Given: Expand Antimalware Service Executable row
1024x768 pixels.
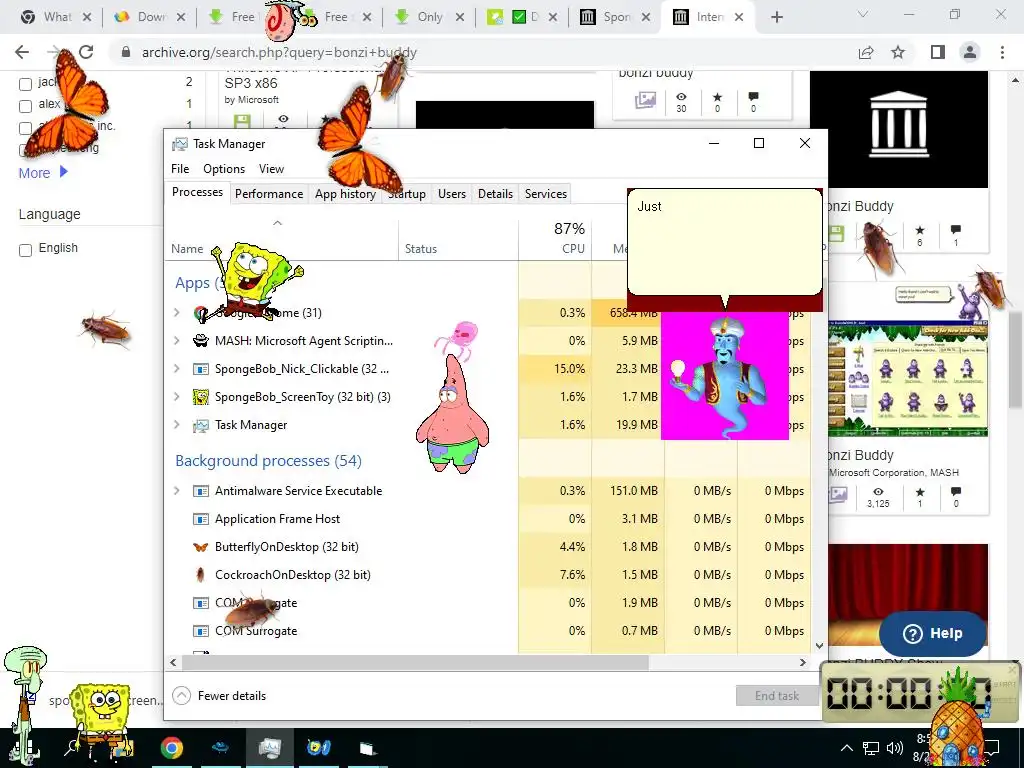Looking at the screenshot, I should 176,491.
